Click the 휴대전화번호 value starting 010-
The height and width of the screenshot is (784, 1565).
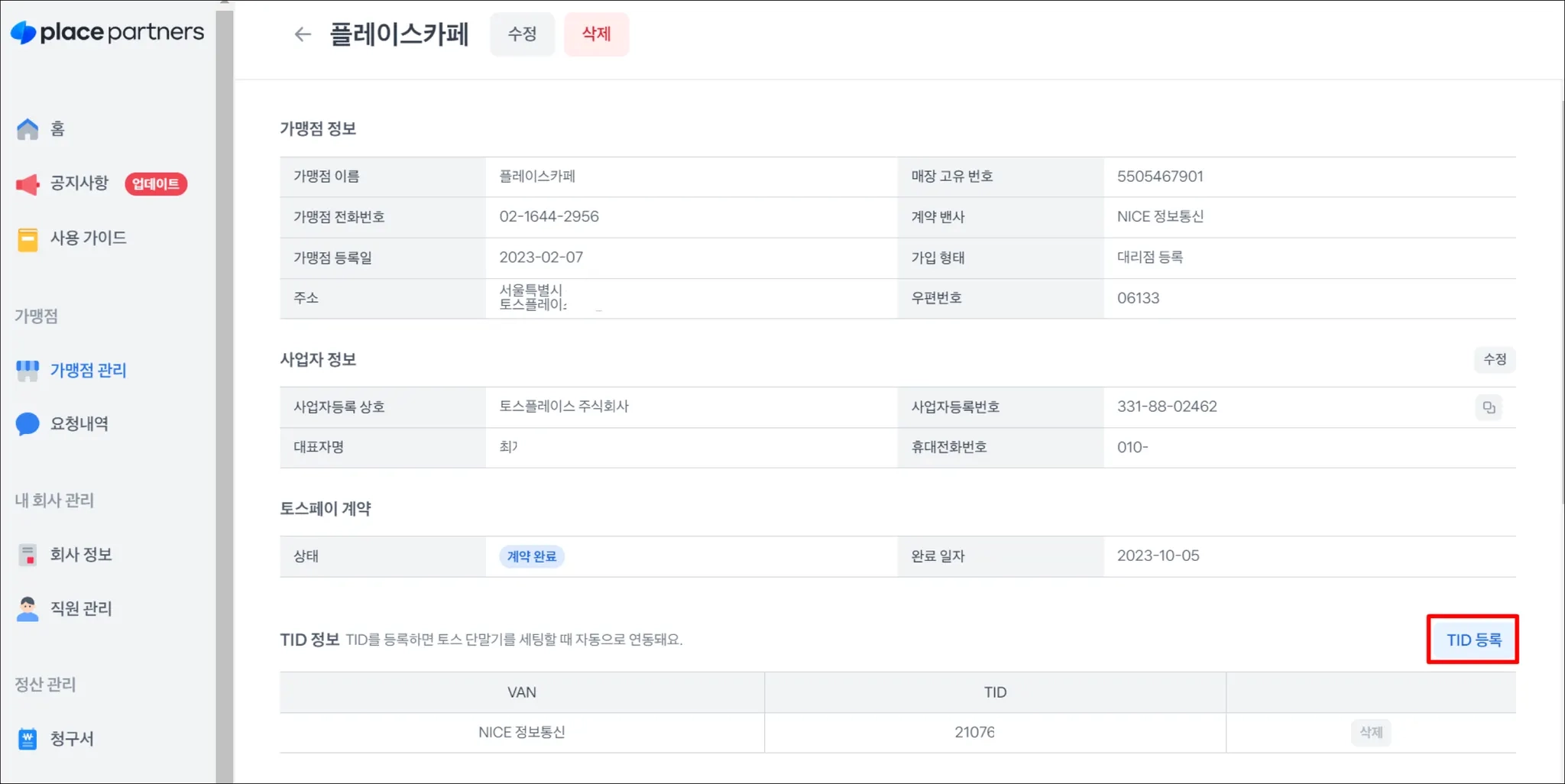coord(1132,447)
